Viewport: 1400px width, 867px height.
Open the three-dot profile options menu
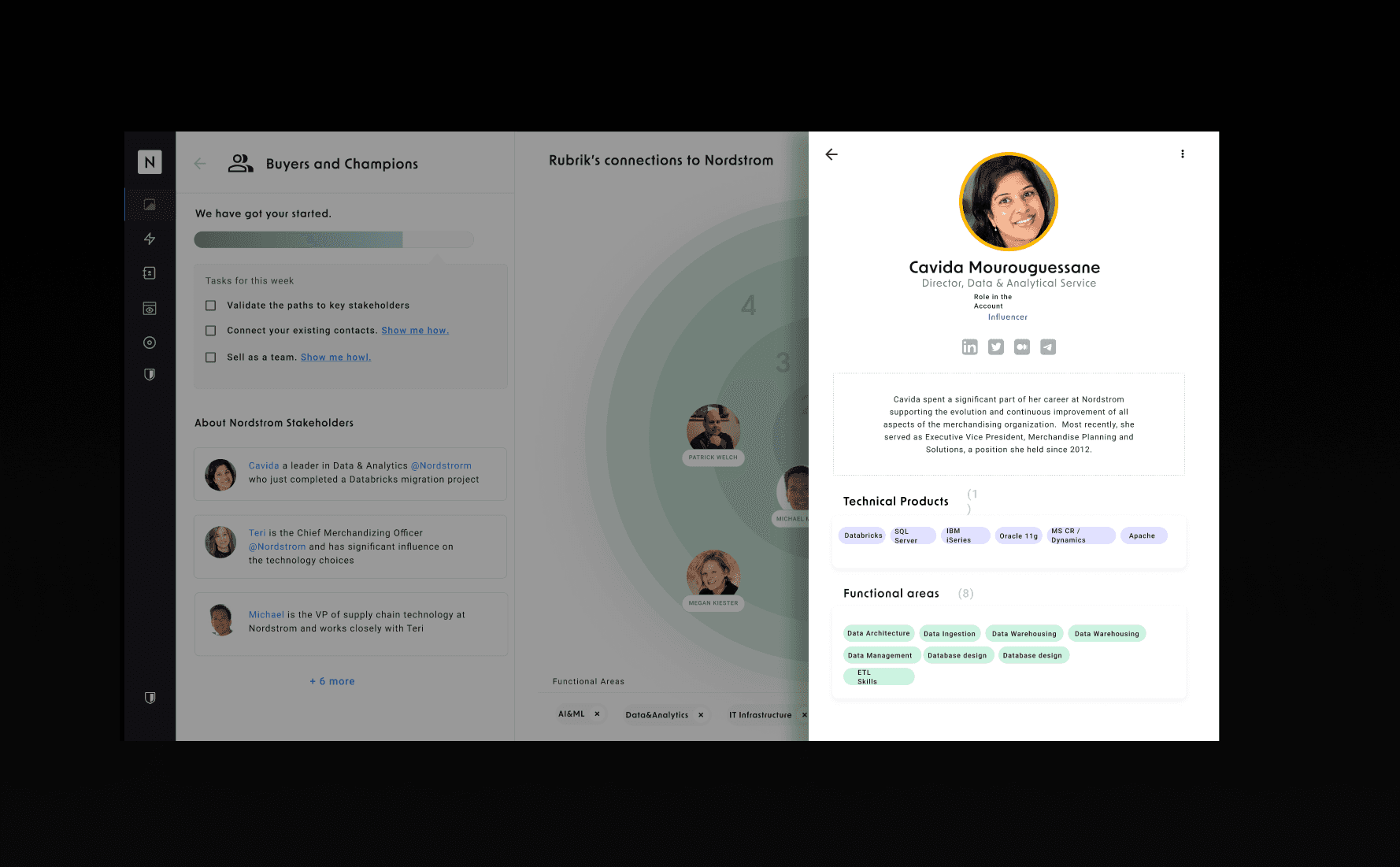(x=1182, y=154)
